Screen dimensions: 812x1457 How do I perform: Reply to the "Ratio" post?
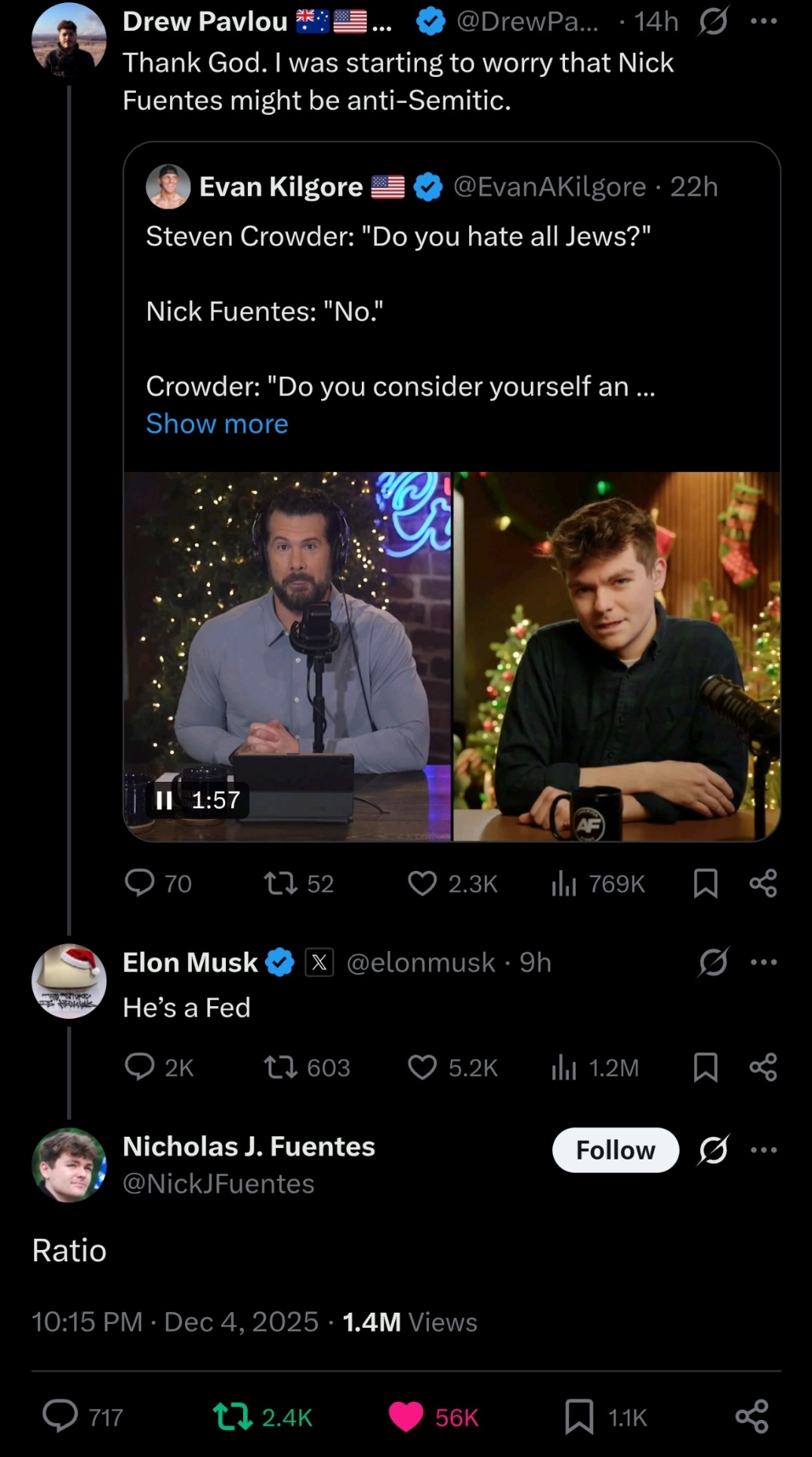coord(60,1416)
